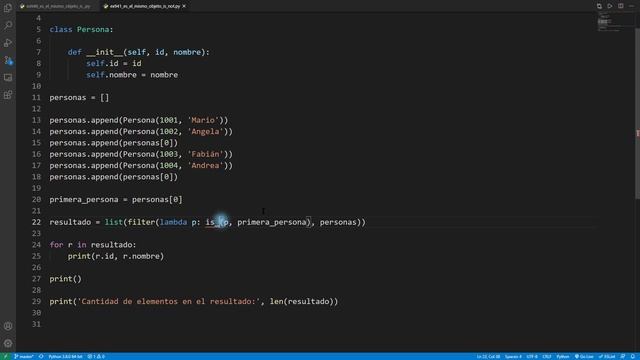The width and height of the screenshot is (640, 360).
Task: Click the 'Fabián' string on line 16
Action: 205,154
